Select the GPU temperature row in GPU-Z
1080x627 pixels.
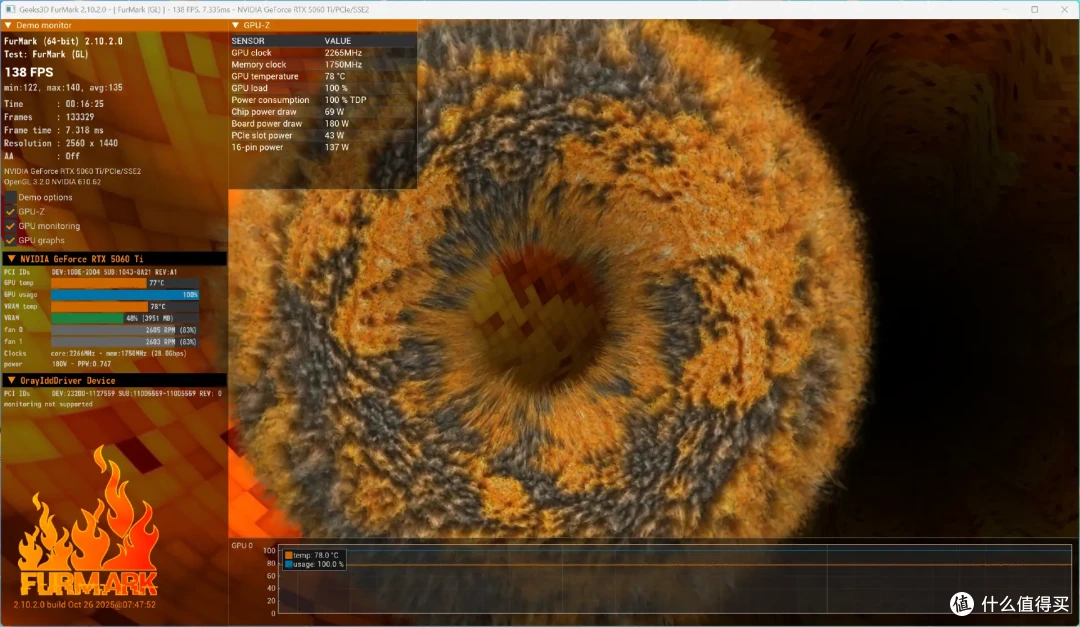[x=322, y=76]
